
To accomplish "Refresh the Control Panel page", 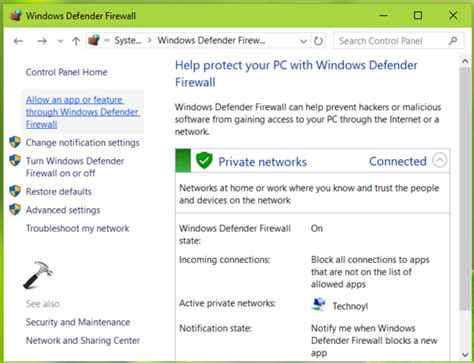I will (318, 41).
